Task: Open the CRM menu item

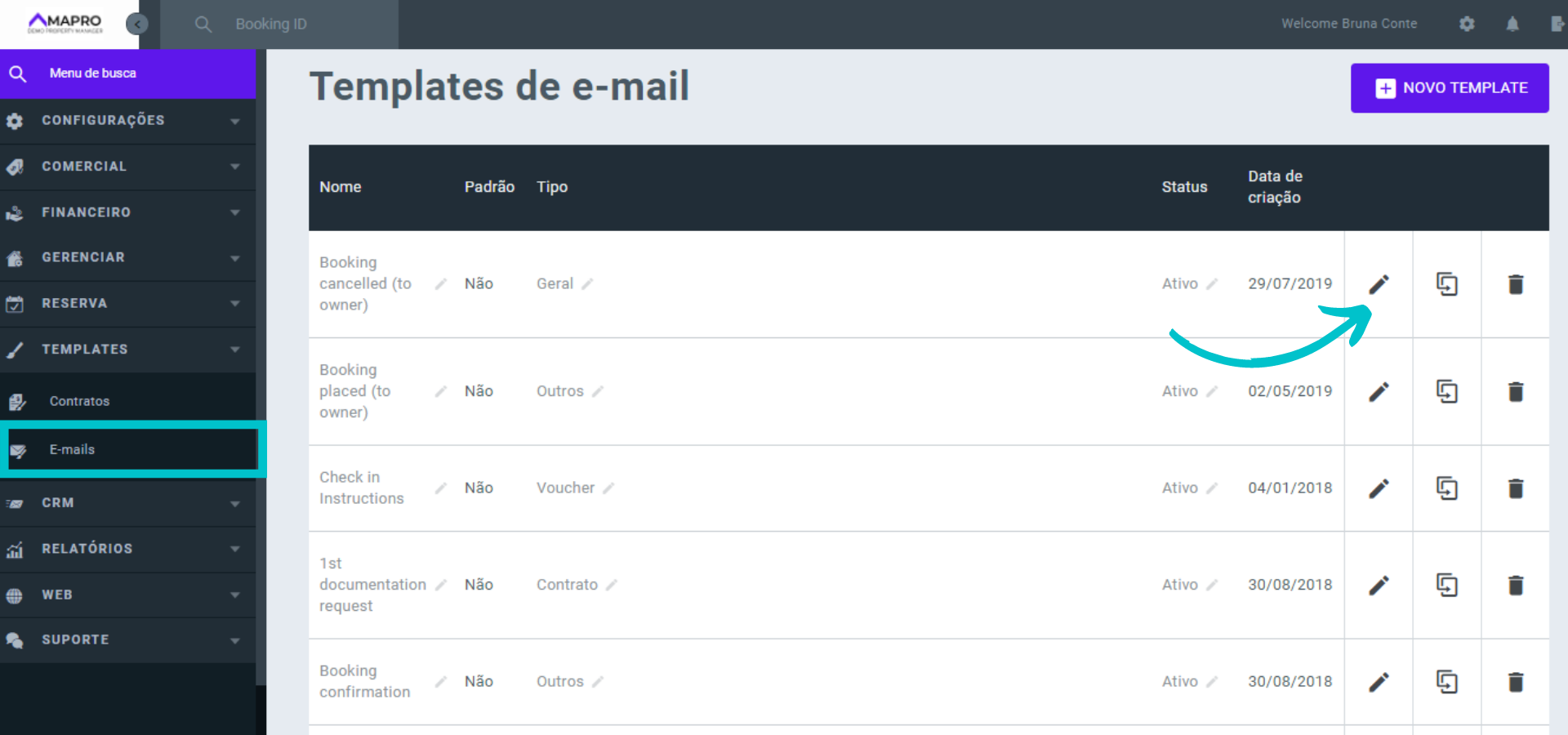Action: 57,503
